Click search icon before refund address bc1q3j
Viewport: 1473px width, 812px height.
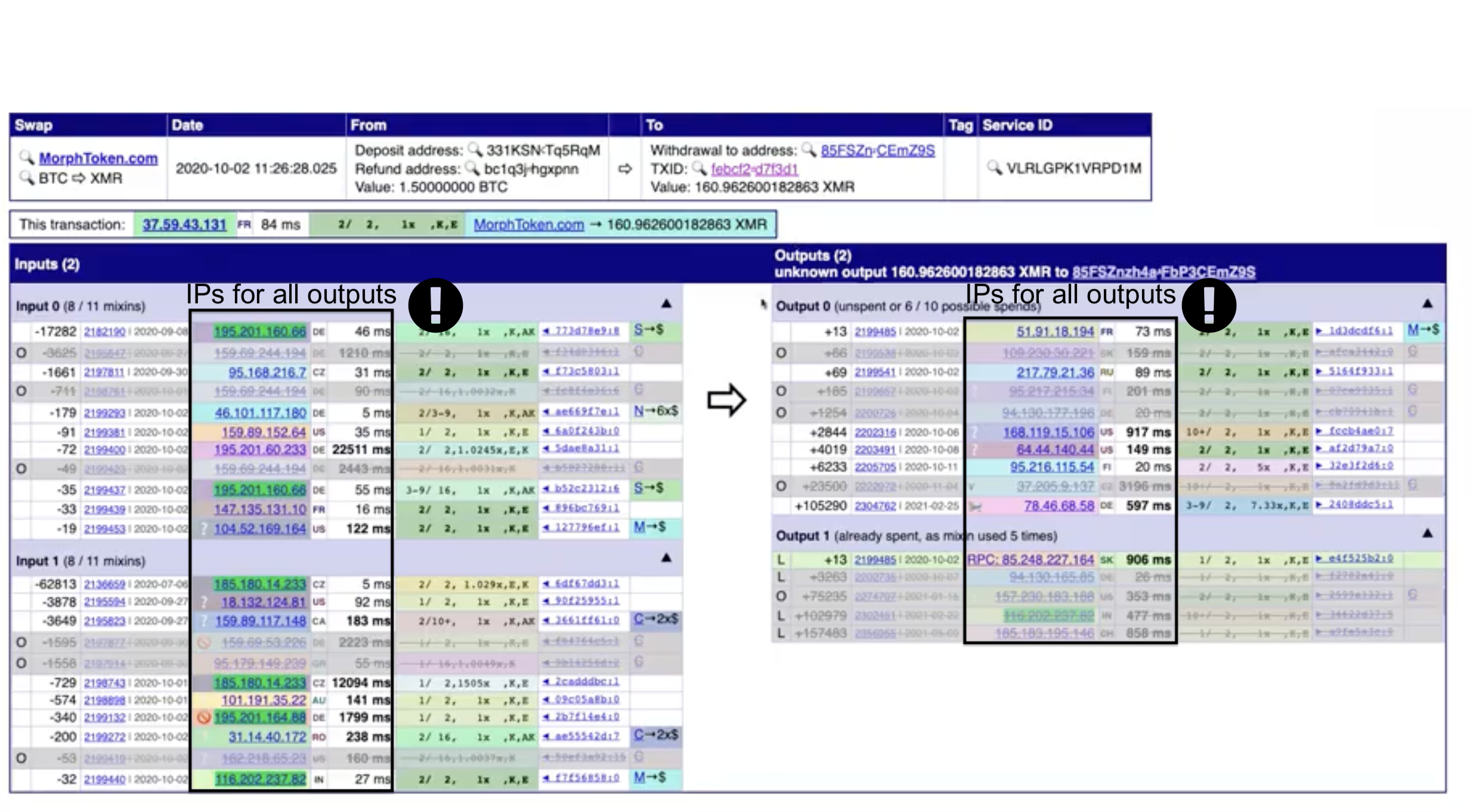[472, 168]
